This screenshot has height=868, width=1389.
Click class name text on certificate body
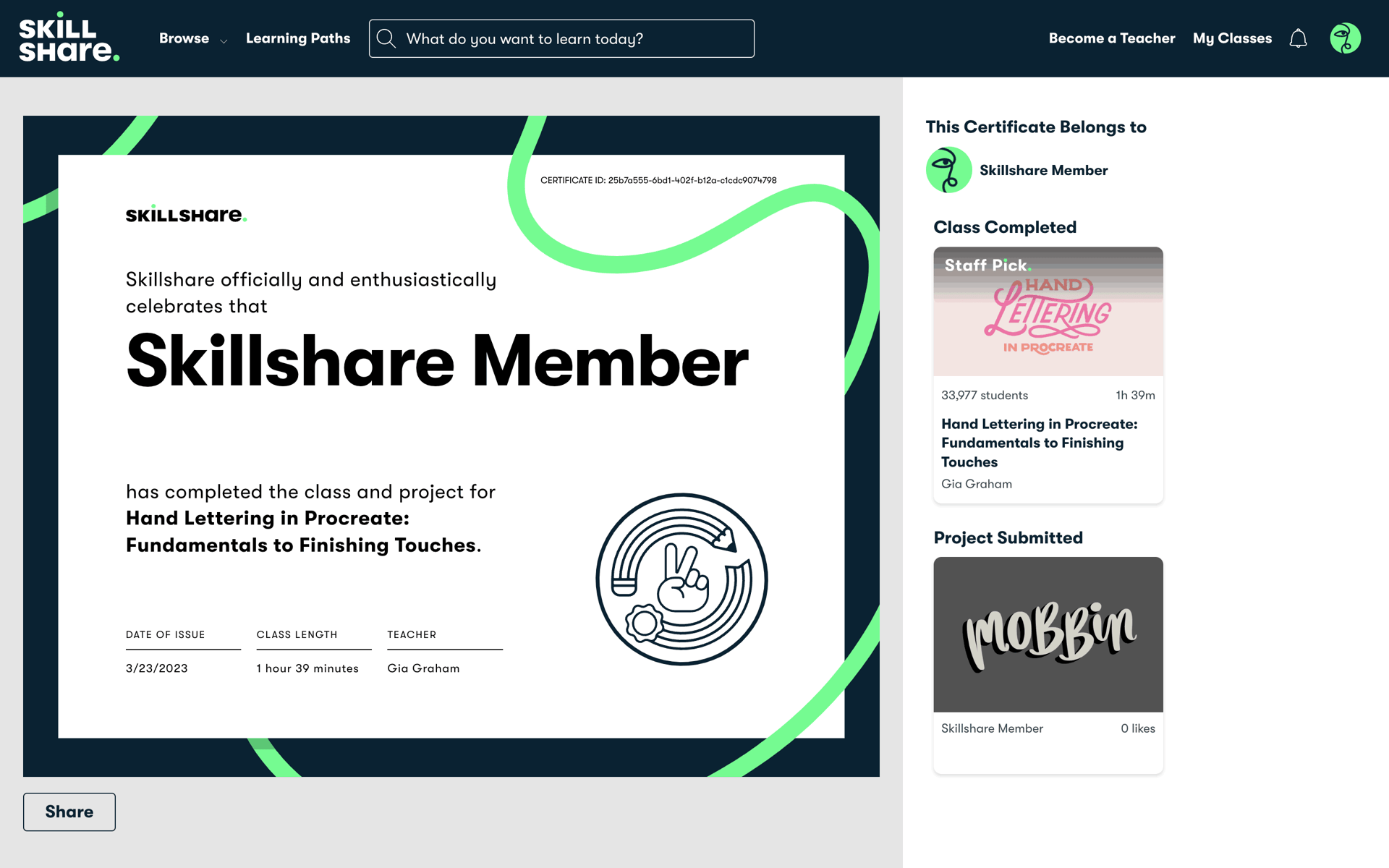(304, 532)
